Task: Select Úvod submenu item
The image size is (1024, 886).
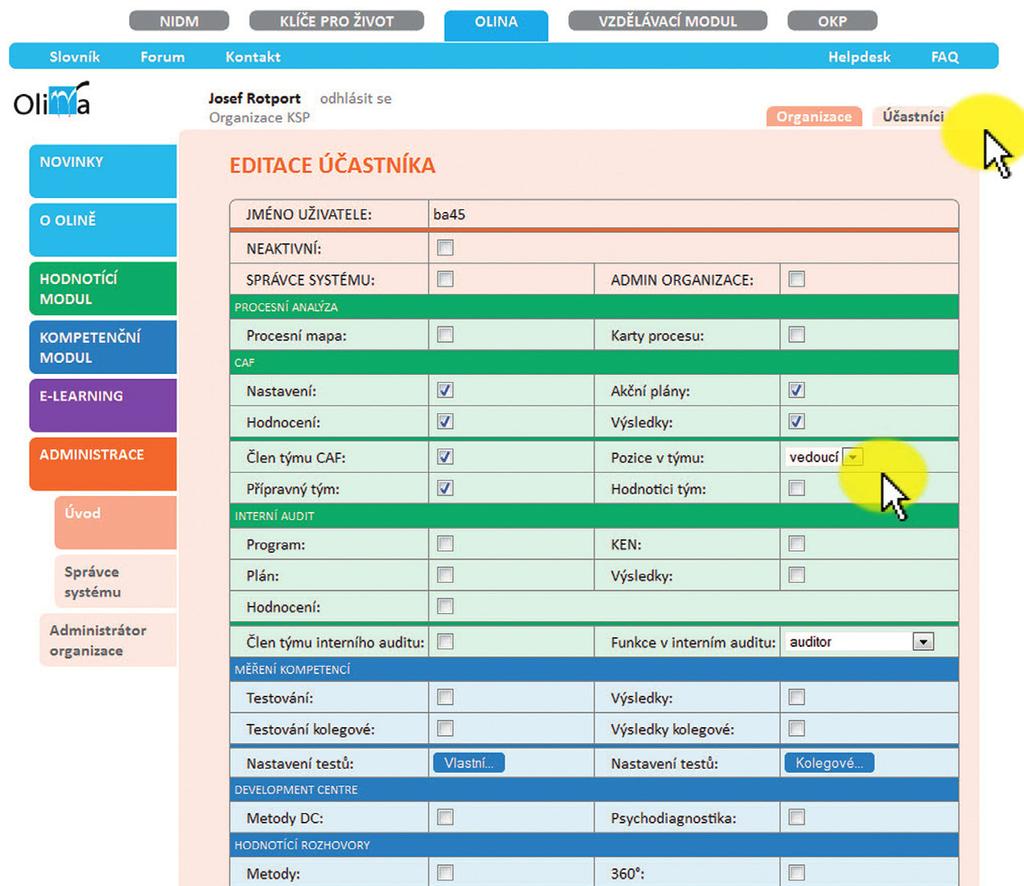Action: (116, 522)
